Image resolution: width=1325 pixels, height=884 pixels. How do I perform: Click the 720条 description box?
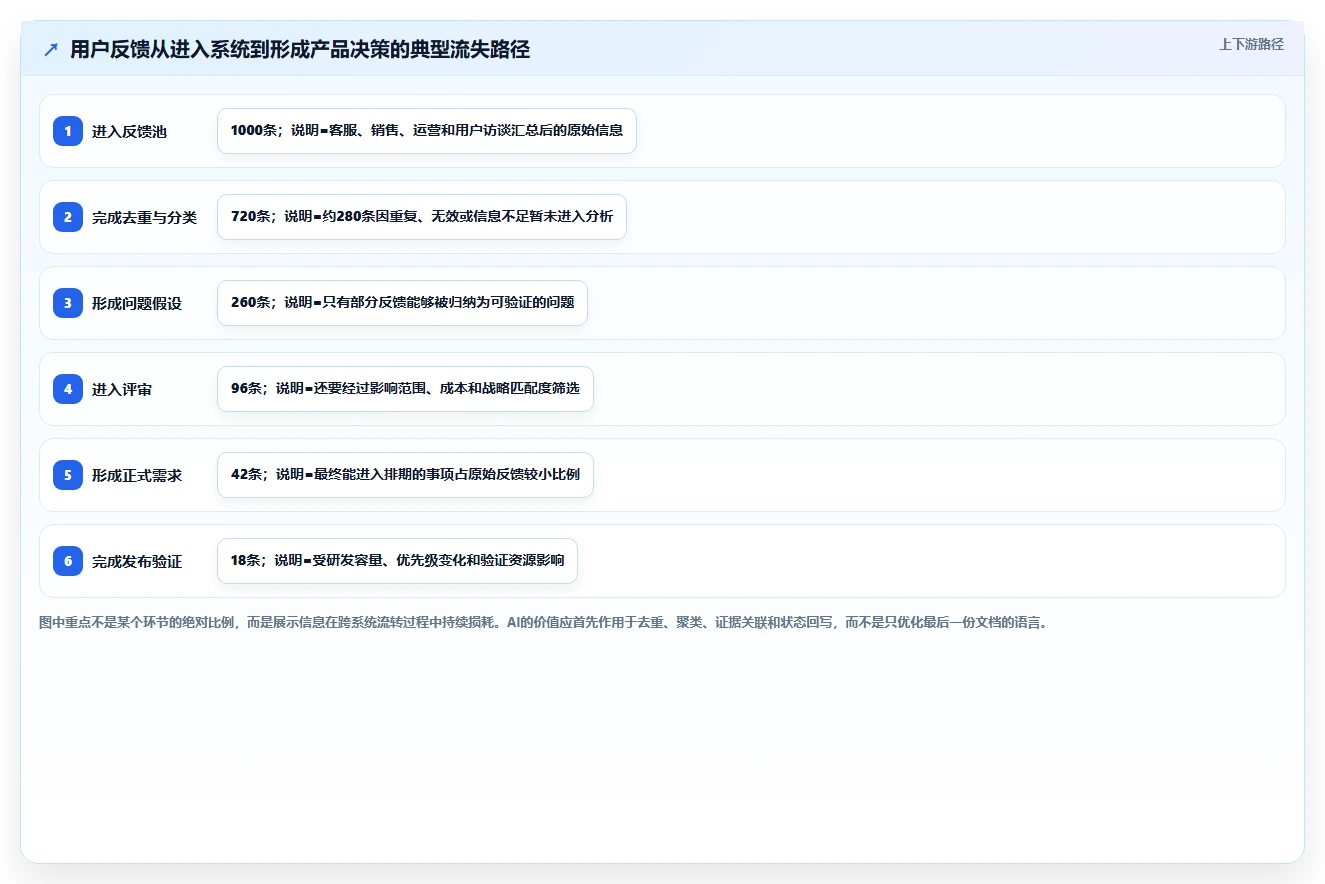coord(422,217)
